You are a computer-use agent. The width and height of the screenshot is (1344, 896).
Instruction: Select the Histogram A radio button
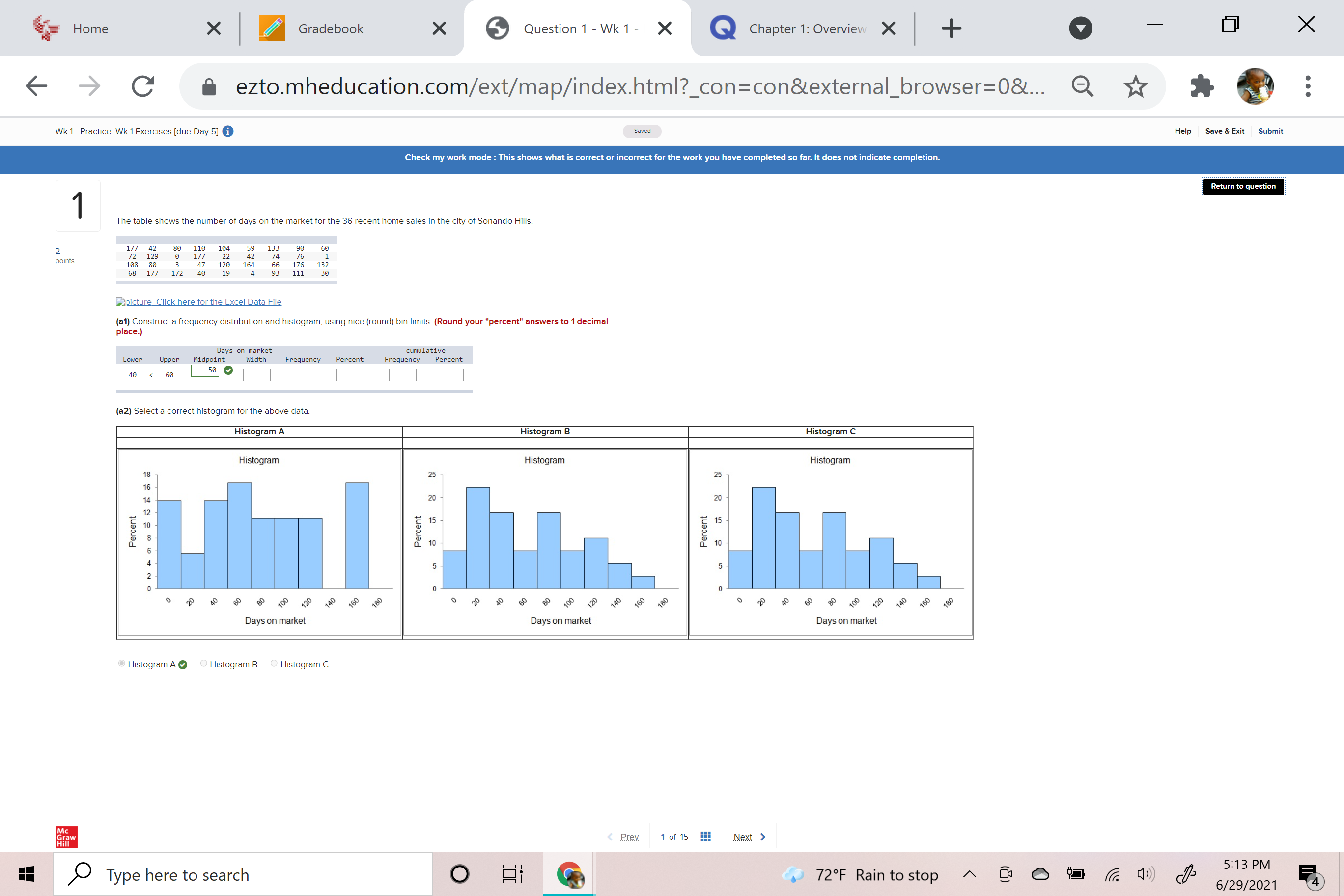[x=121, y=663]
